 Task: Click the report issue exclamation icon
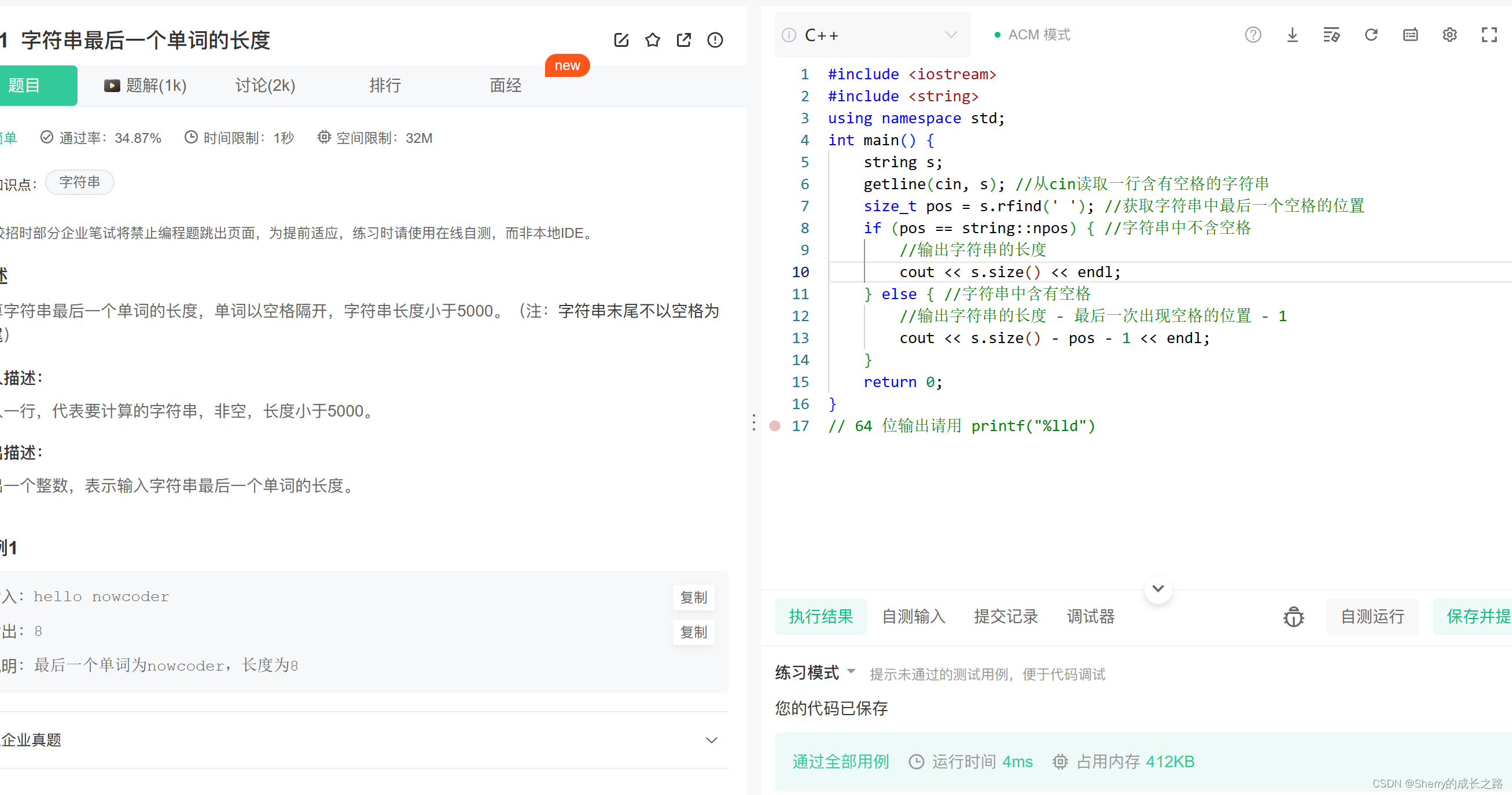tap(714, 40)
